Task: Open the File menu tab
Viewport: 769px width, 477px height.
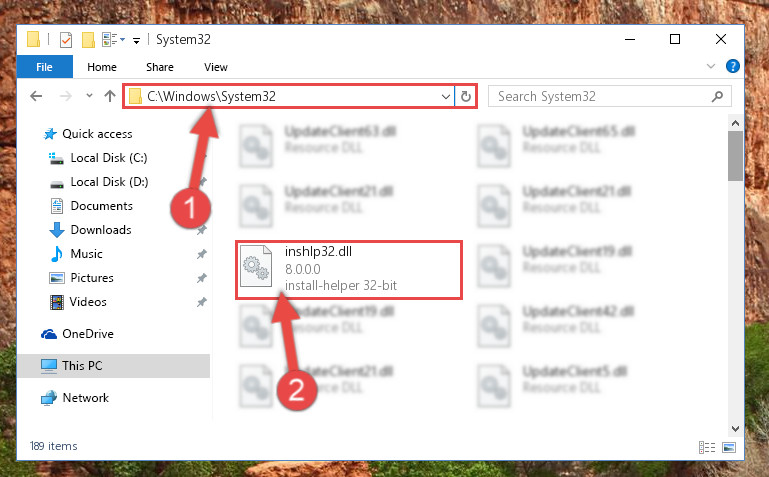Action: 45,67
